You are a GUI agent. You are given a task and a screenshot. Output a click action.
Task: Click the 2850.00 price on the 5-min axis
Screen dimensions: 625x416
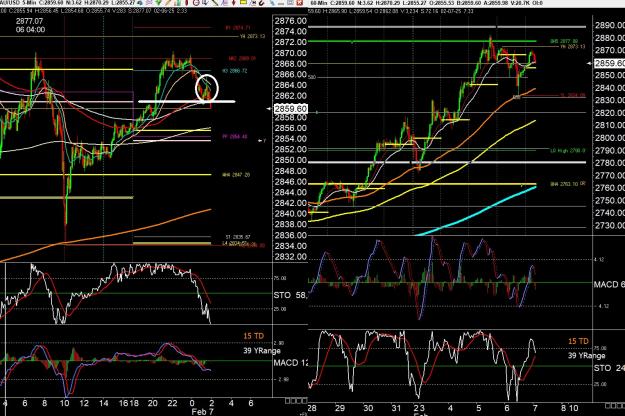click(291, 160)
